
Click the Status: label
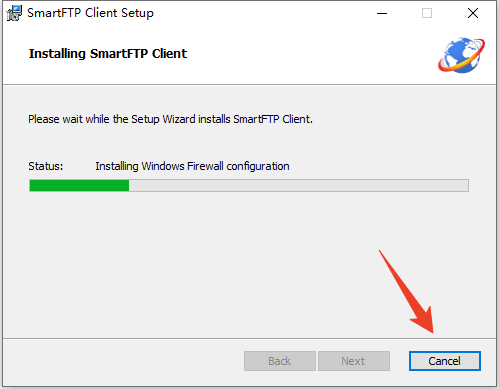[x=46, y=166]
